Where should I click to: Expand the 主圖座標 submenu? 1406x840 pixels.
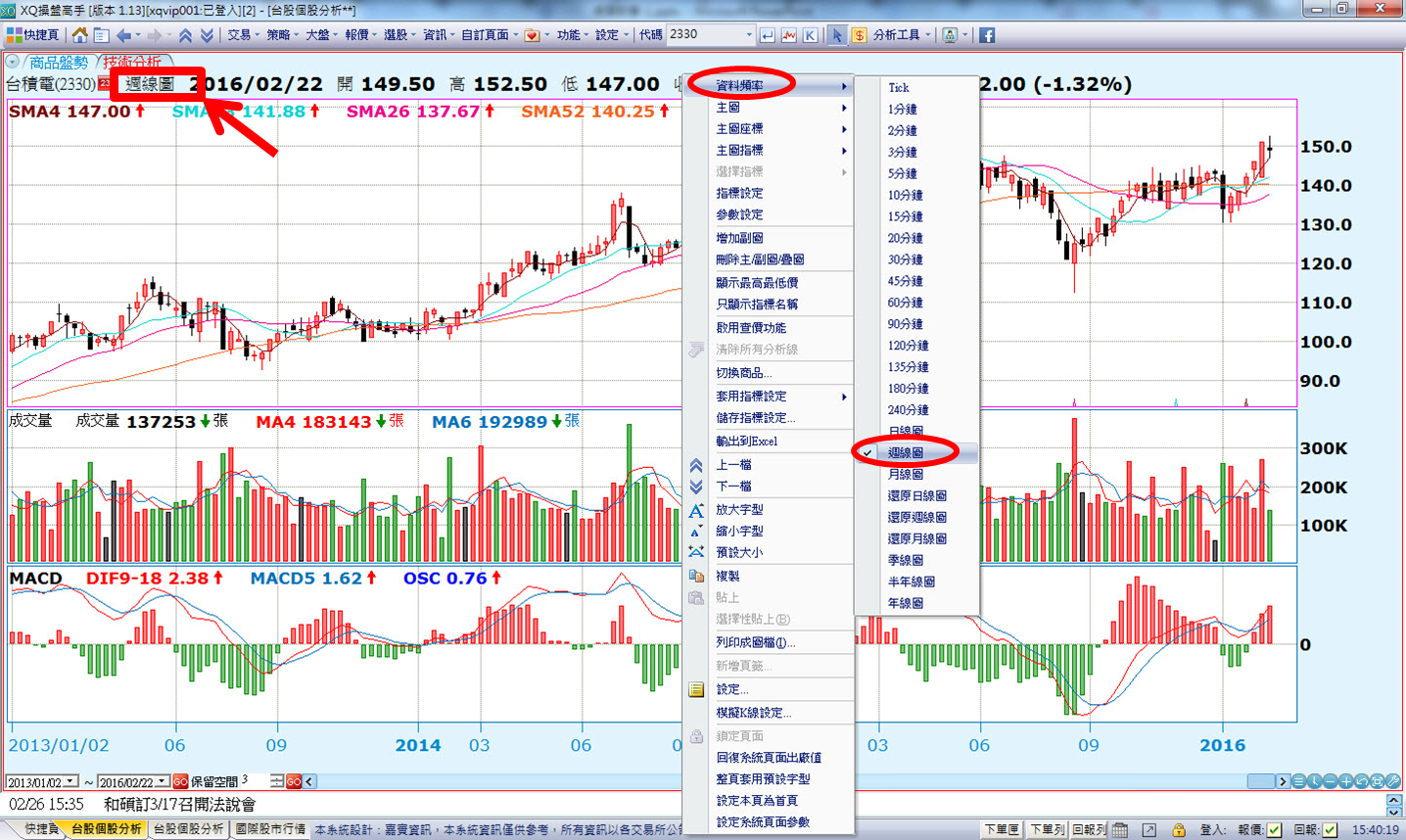(769, 129)
